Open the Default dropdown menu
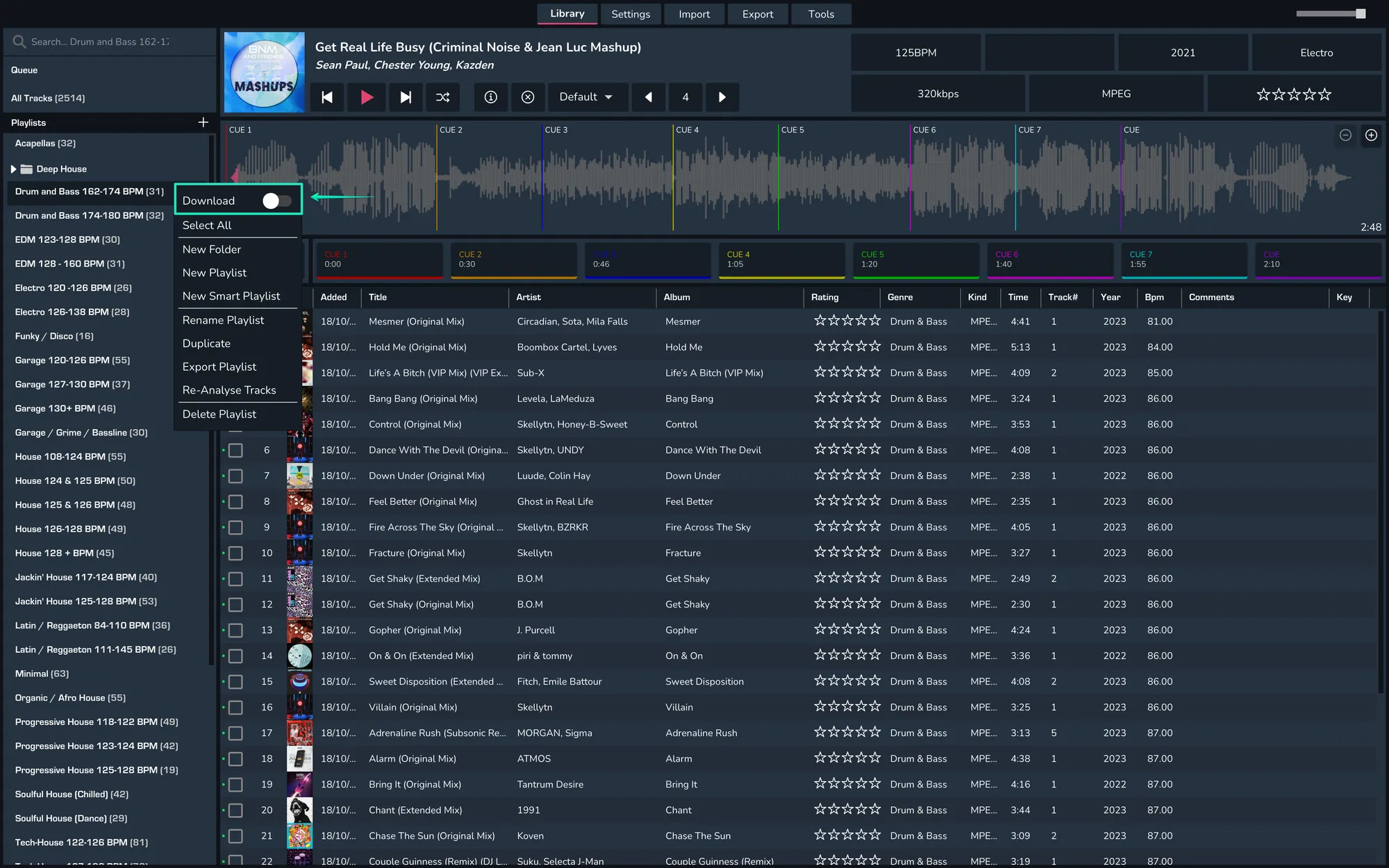1389x868 pixels. (587, 97)
